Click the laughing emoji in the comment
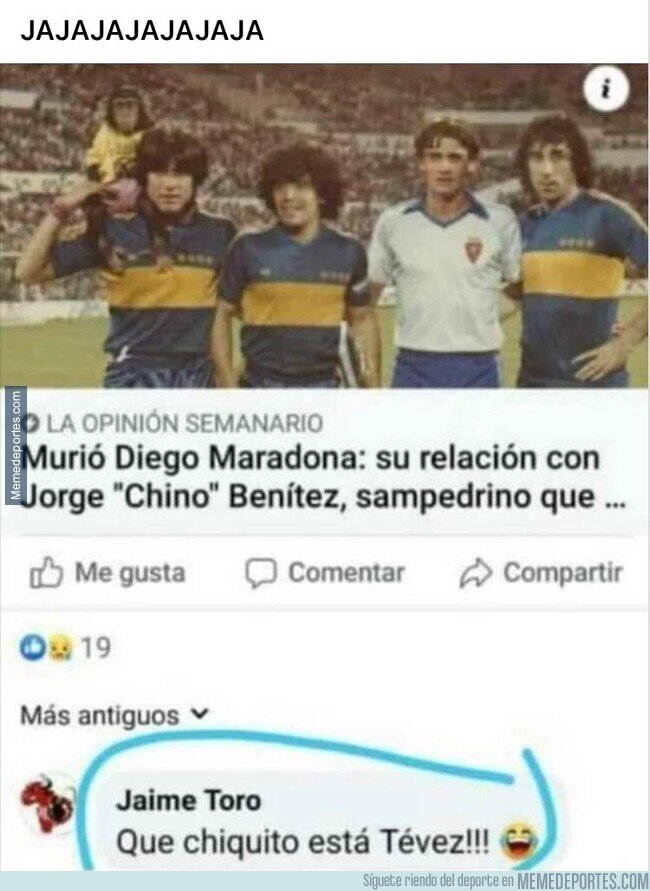The width and height of the screenshot is (650, 891). click(519, 841)
